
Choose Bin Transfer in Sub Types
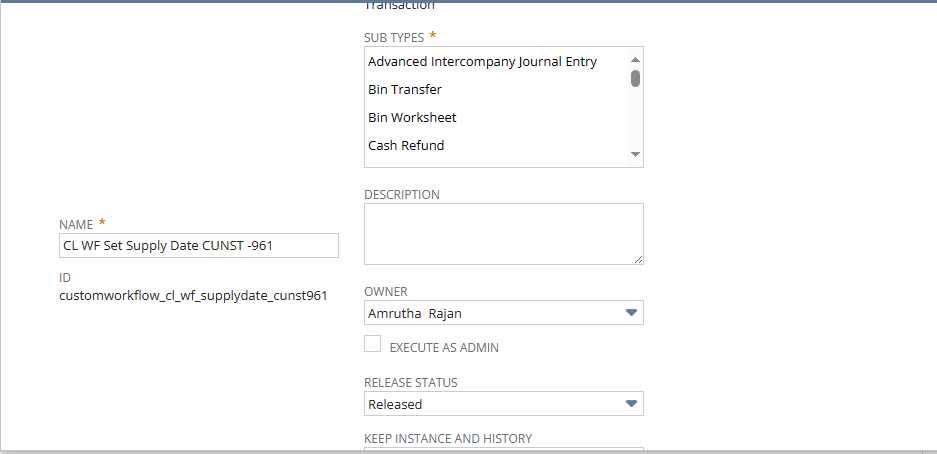click(405, 89)
